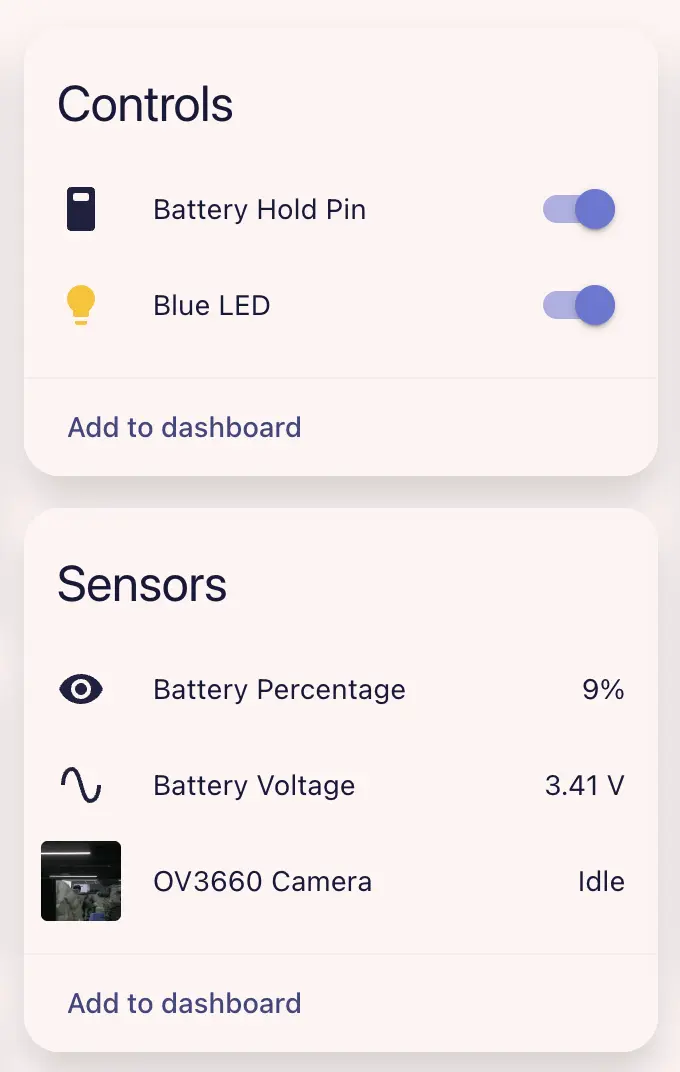Click the 3.41 V voltage reading

click(x=584, y=786)
